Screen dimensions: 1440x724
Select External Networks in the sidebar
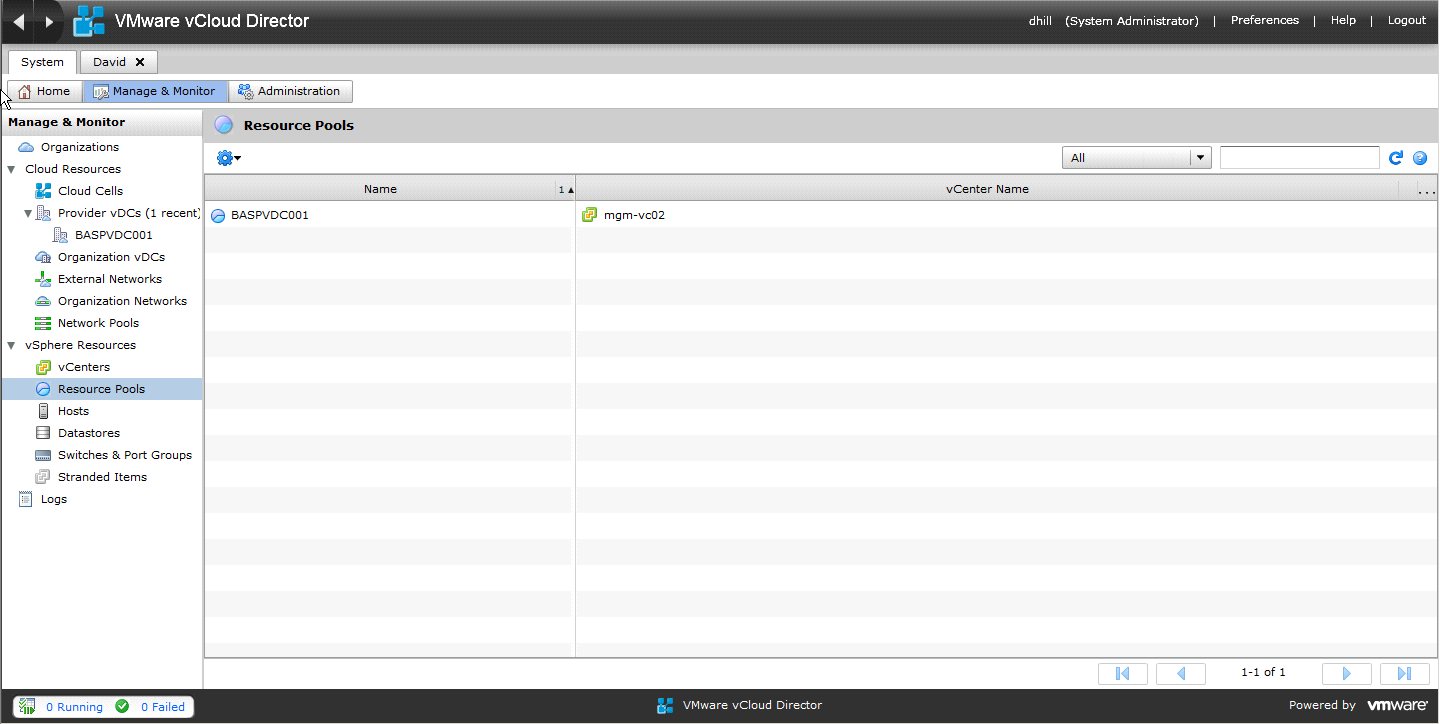(x=110, y=279)
